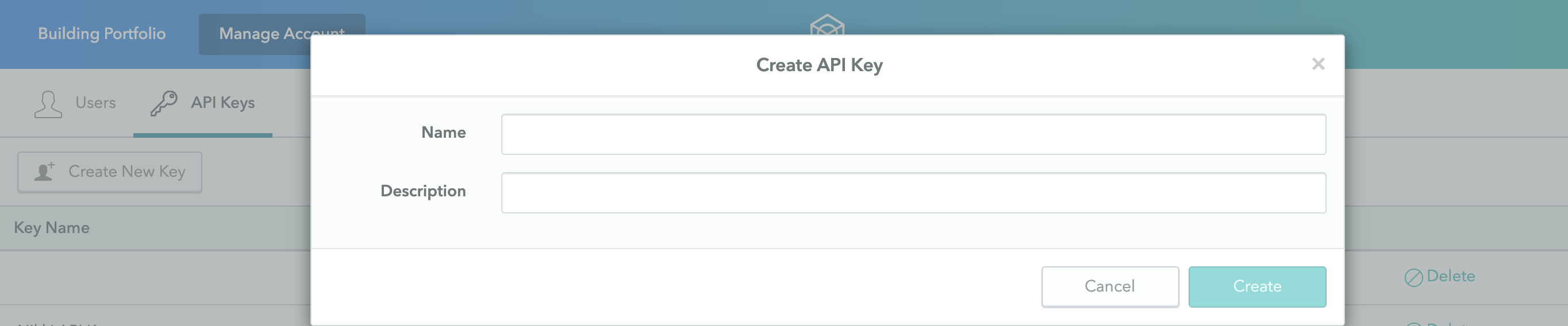Close the Create API Key dialog
This screenshot has height=326, width=1568.
tap(1318, 64)
